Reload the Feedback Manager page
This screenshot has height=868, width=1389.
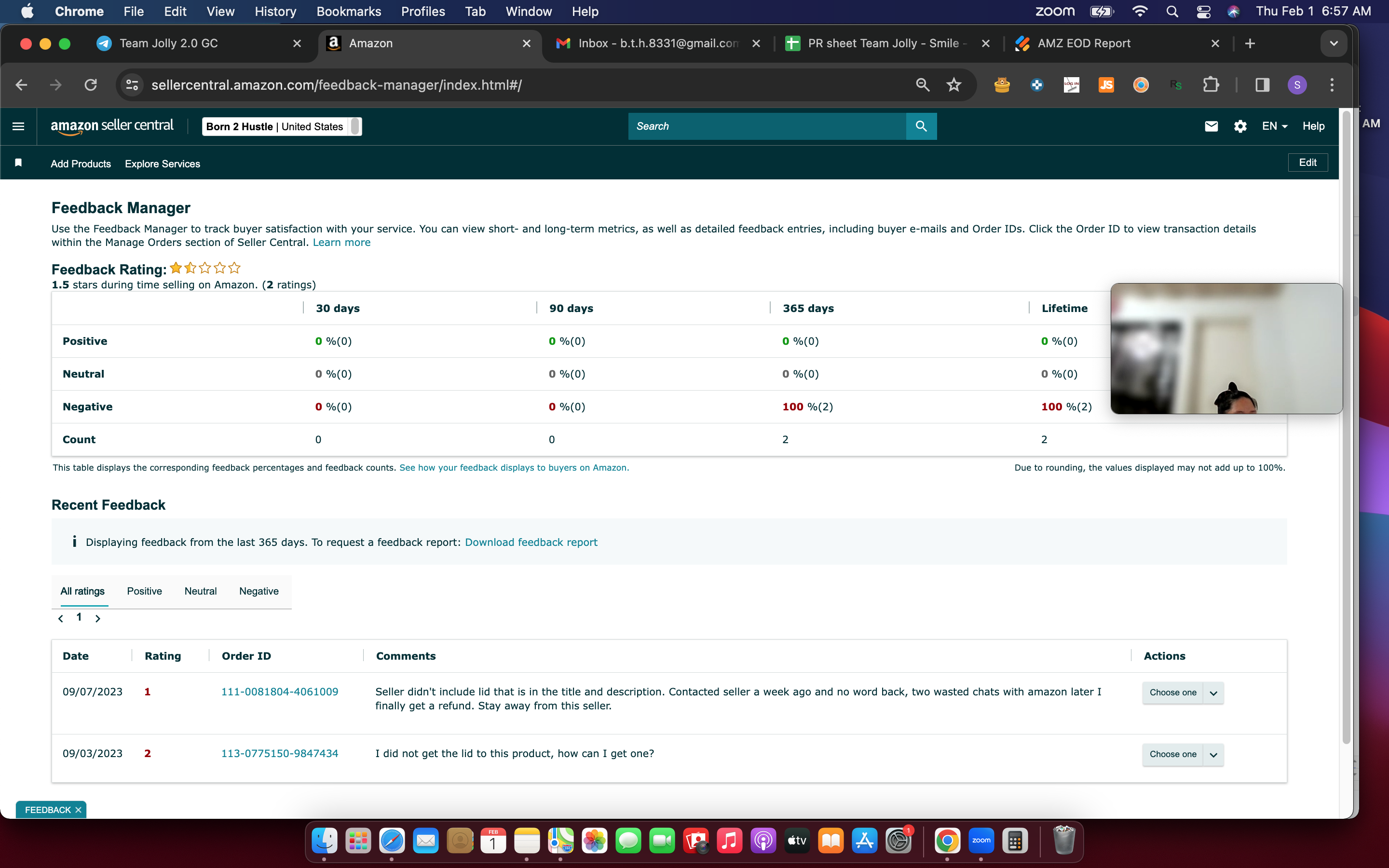pyautogui.click(x=91, y=85)
